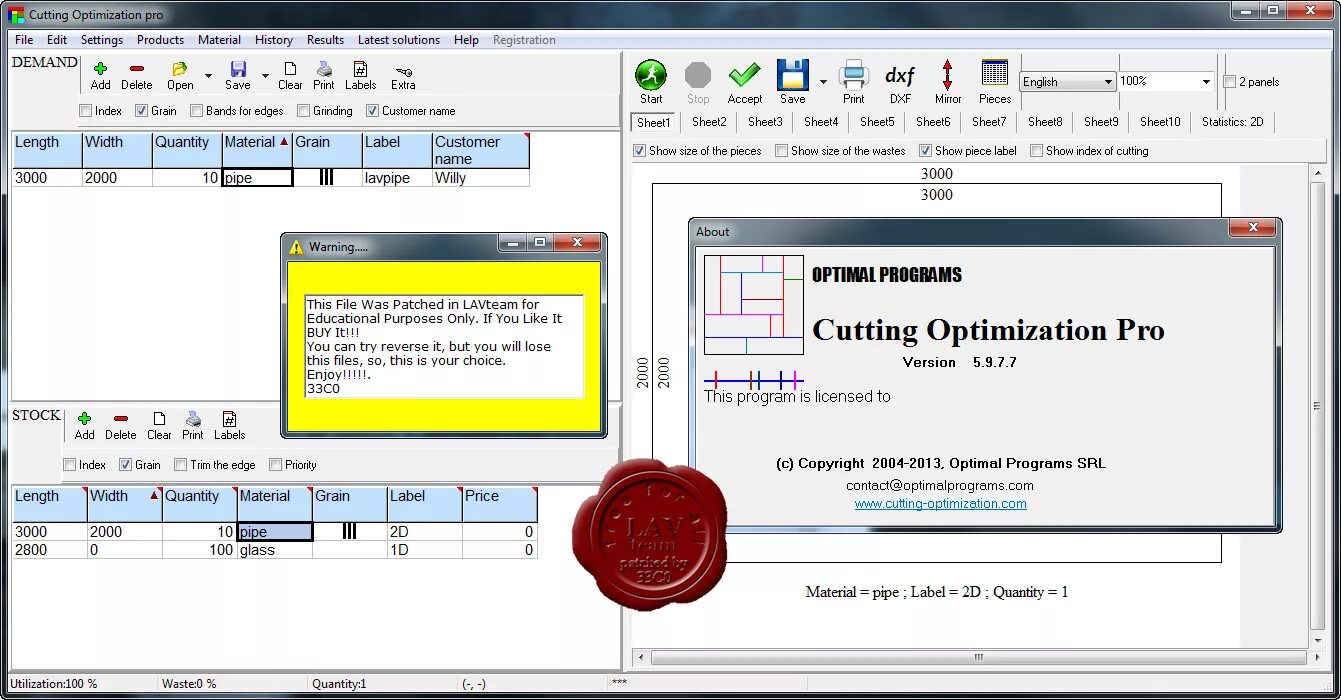Click the pipe material cell in Demand table
The width and height of the screenshot is (1341, 700).
257,178
